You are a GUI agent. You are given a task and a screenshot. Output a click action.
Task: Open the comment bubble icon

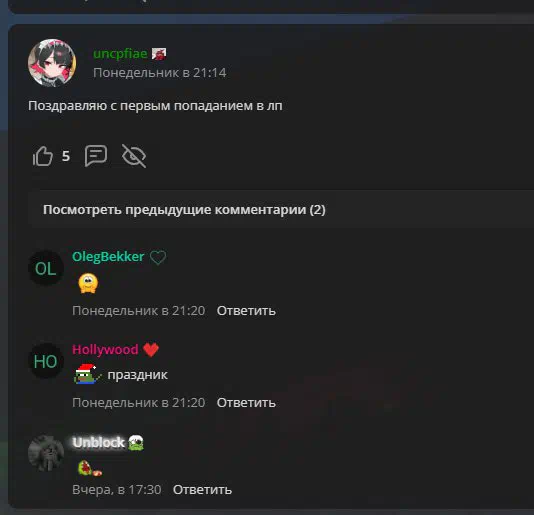click(96, 156)
